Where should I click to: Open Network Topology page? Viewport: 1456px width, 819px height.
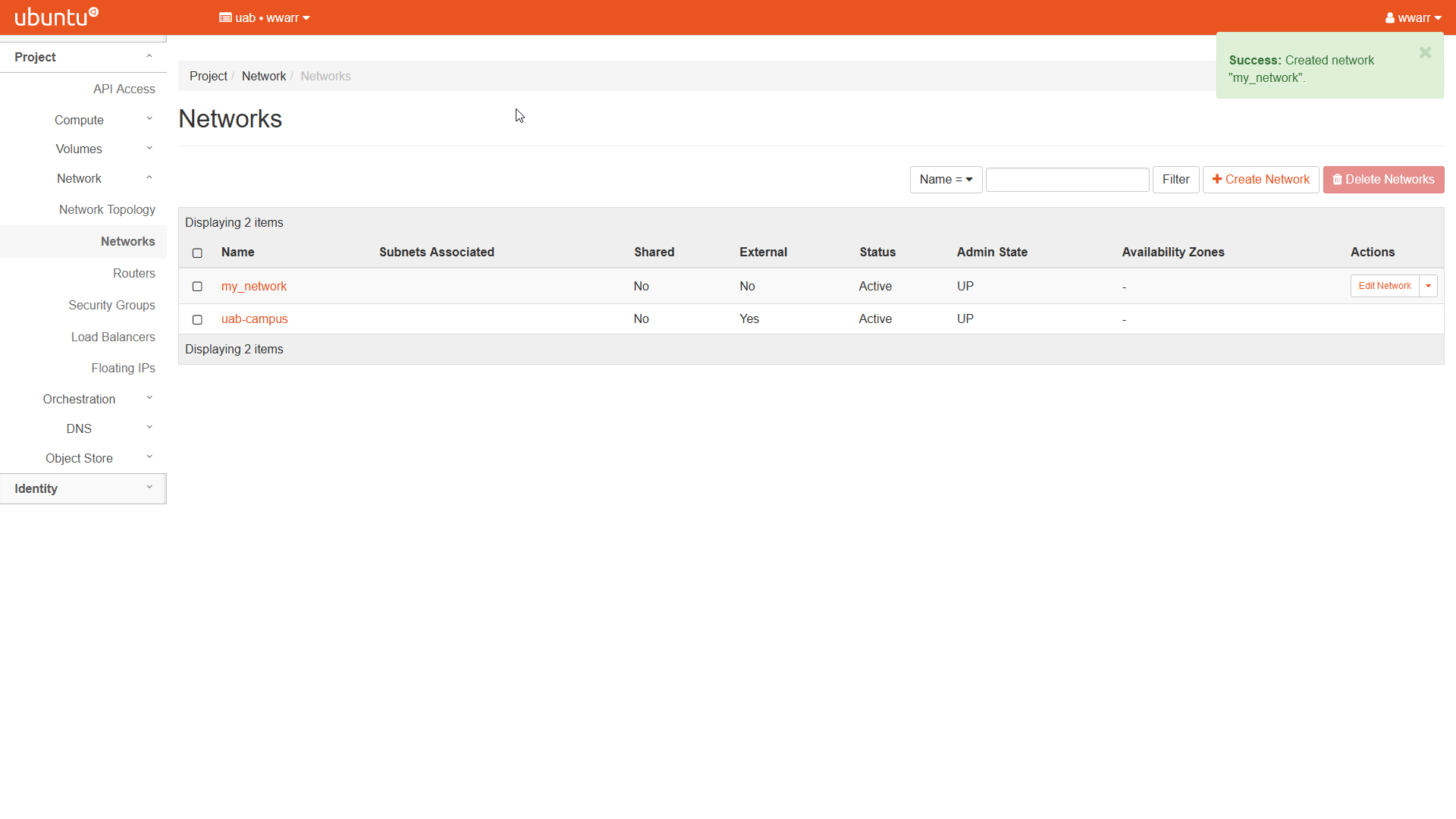107,209
